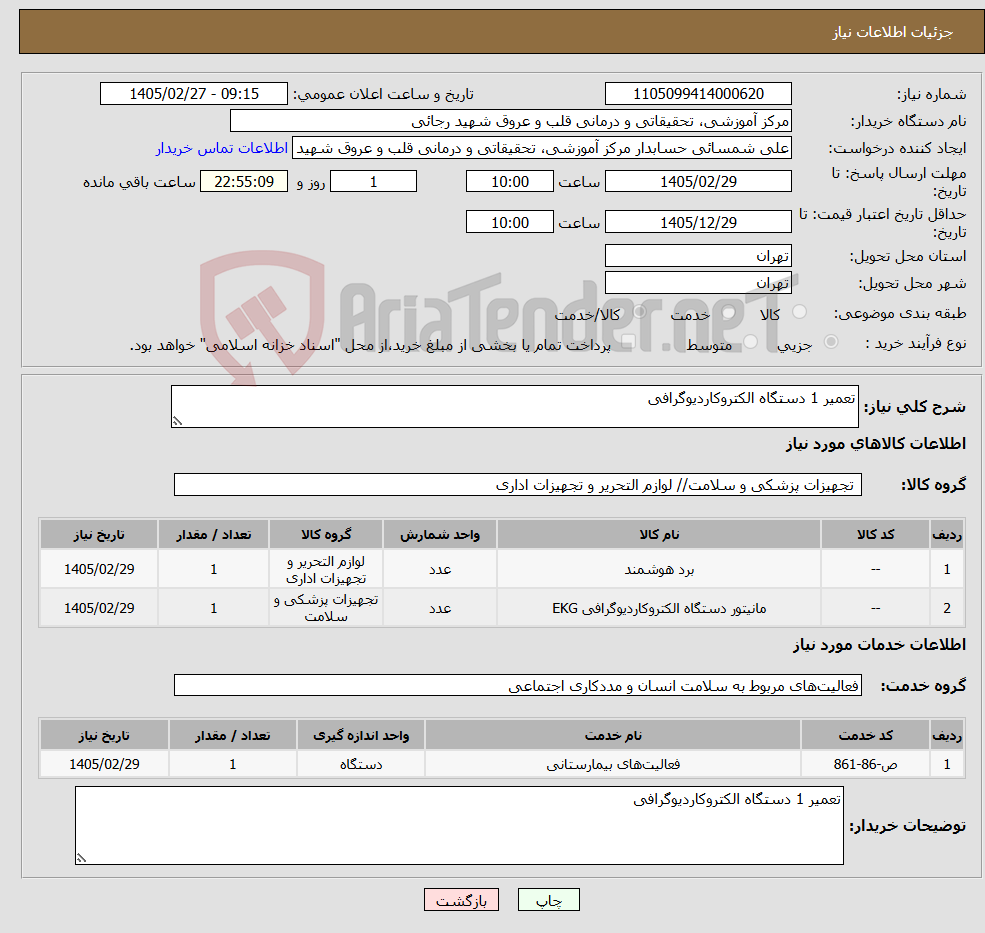The width and height of the screenshot is (985, 933).
Task: Select the متوسط purchase type radio
Action: pyautogui.click(x=750, y=342)
